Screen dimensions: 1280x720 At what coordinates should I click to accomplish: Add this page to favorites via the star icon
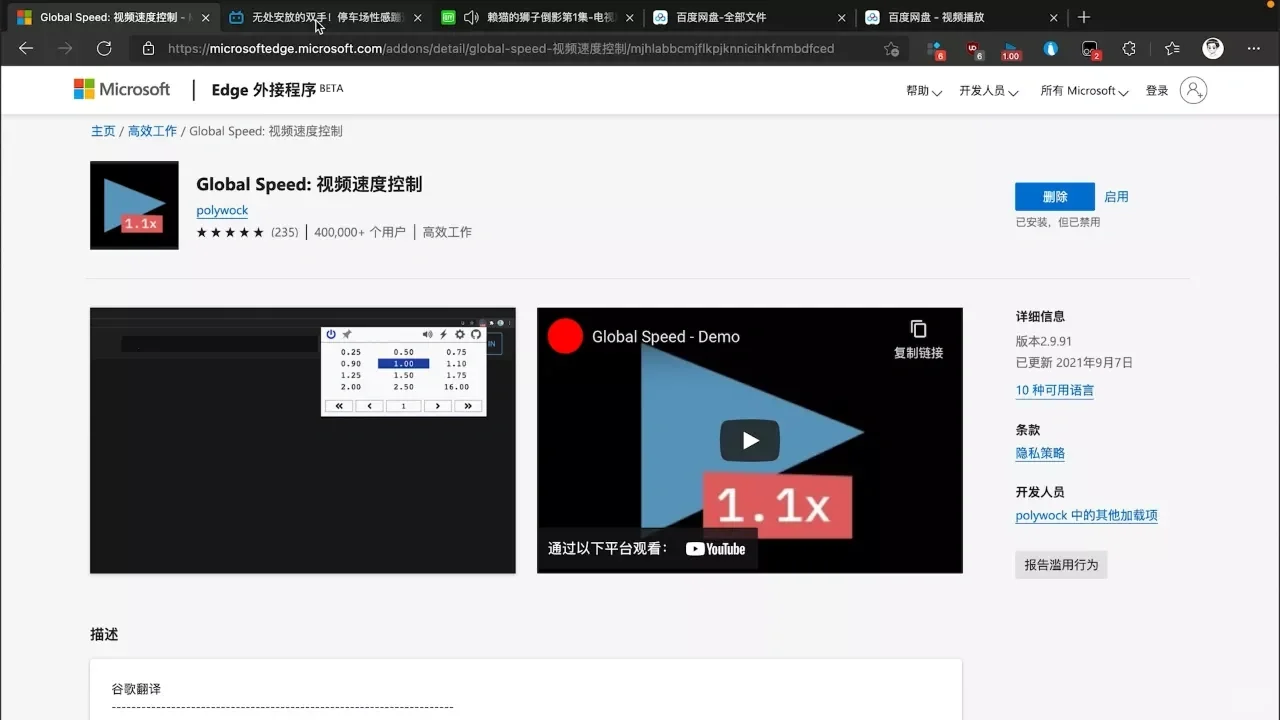pyautogui.click(x=891, y=48)
